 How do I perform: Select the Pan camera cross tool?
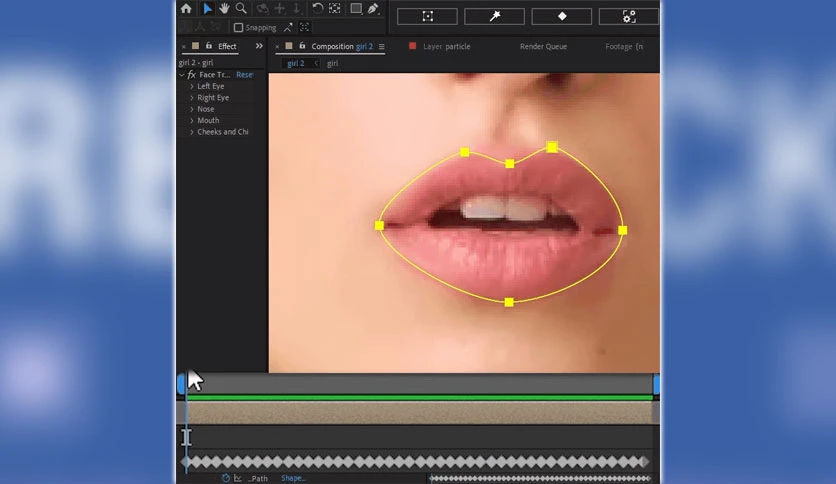tap(279, 9)
